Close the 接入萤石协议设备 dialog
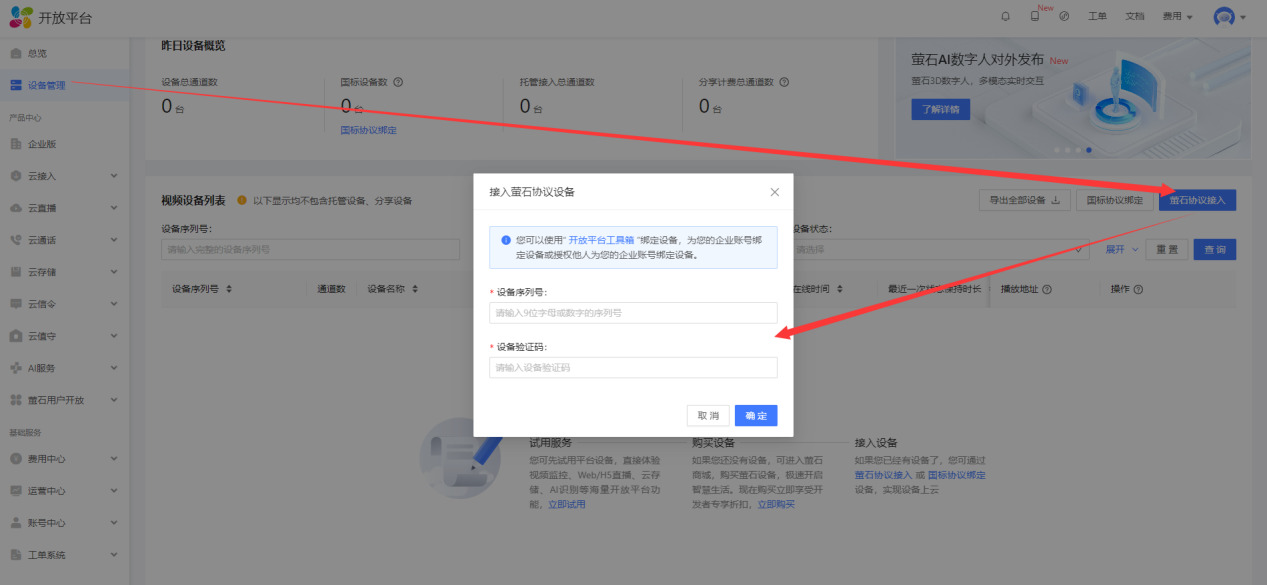1267x585 pixels. [x=774, y=192]
